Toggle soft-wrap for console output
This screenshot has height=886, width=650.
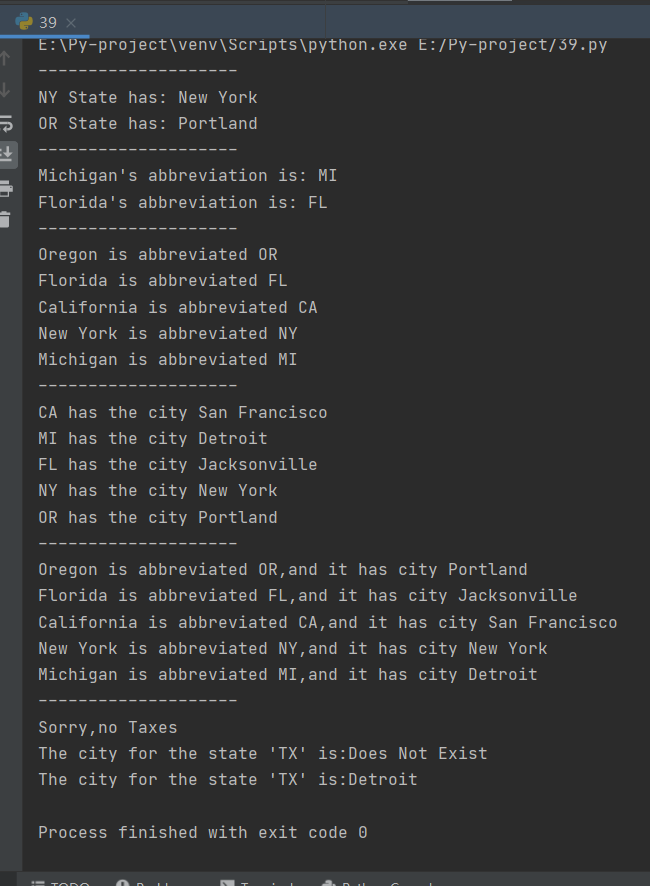click(7, 123)
